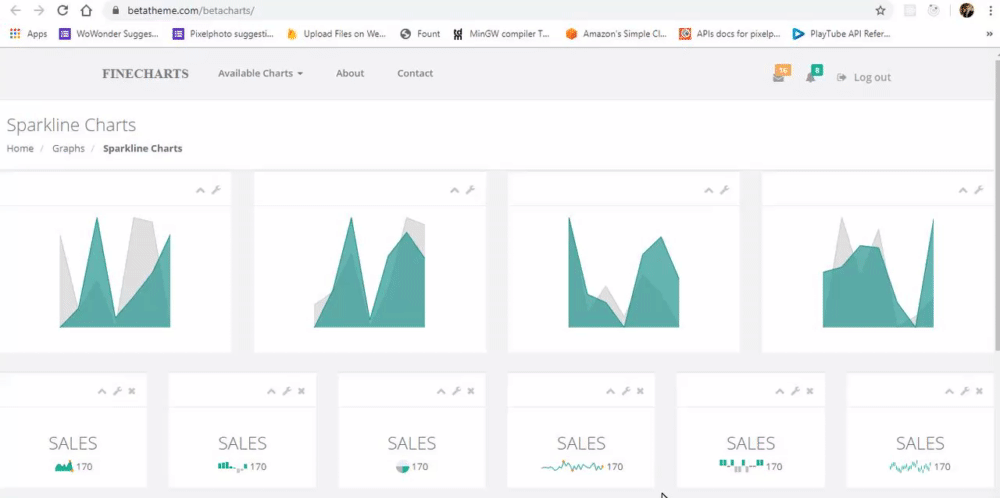Go to Home in the breadcrumb
The height and width of the screenshot is (498, 1000).
[20, 149]
